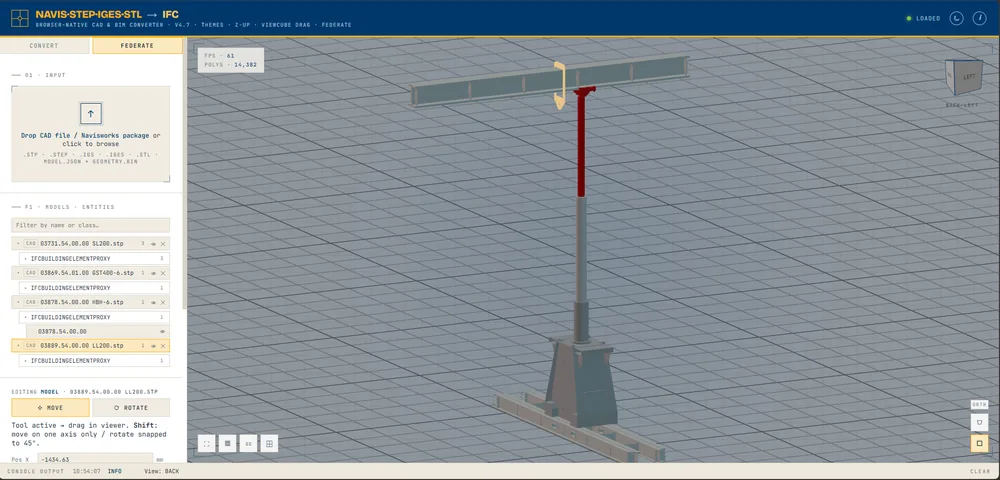The image size is (1000, 480).
Task: Select the red column segment in the viewer
Action: point(582,143)
